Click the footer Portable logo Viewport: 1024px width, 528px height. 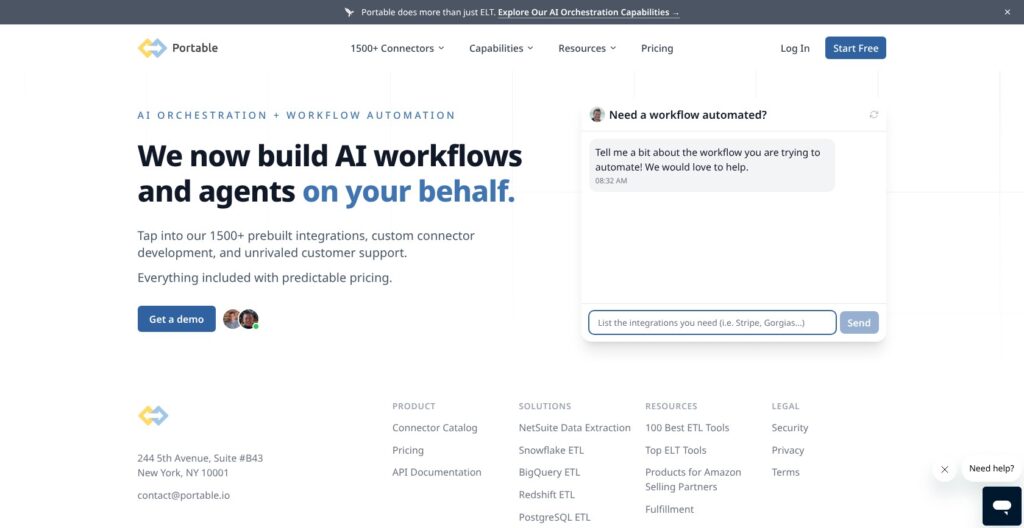(153, 416)
